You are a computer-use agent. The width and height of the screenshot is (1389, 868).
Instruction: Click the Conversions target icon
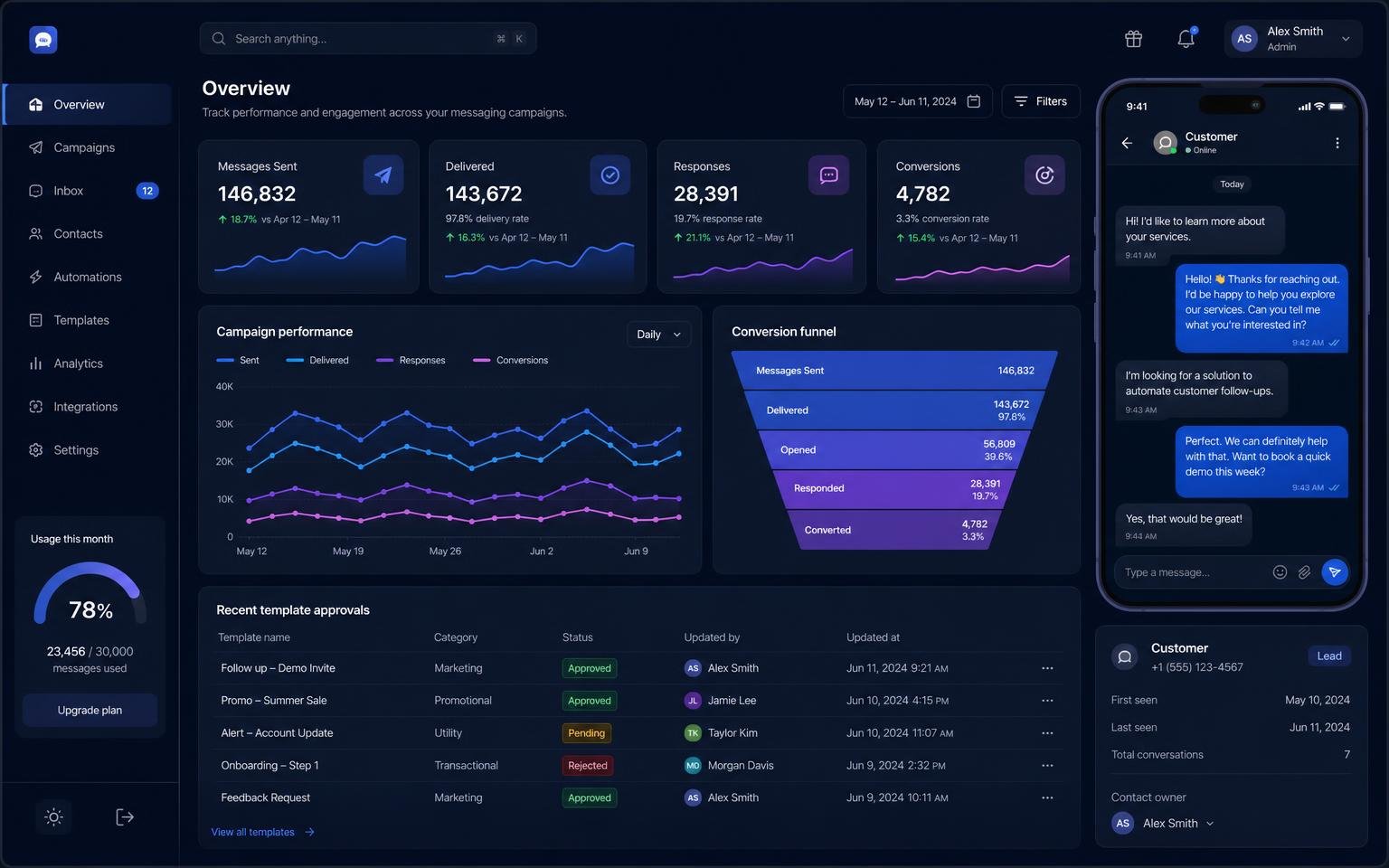(1044, 175)
